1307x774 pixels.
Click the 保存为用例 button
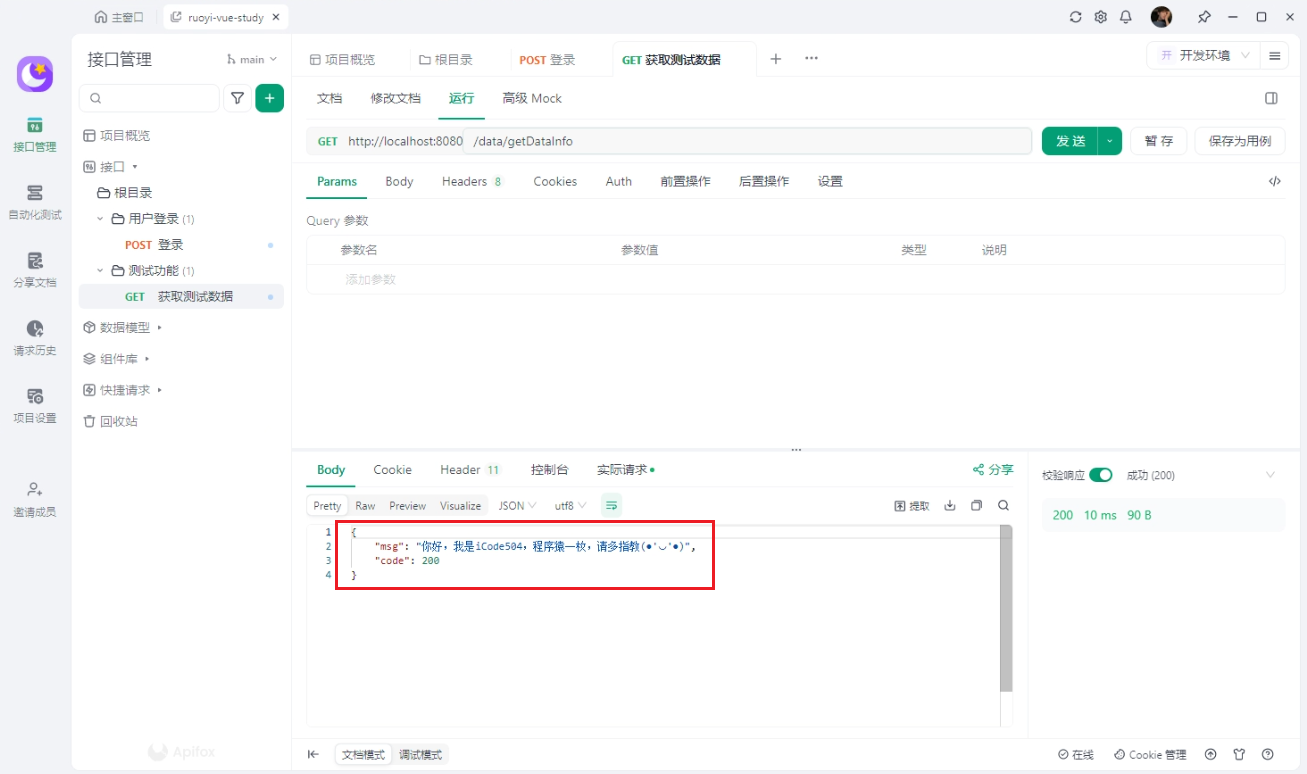coord(1239,141)
